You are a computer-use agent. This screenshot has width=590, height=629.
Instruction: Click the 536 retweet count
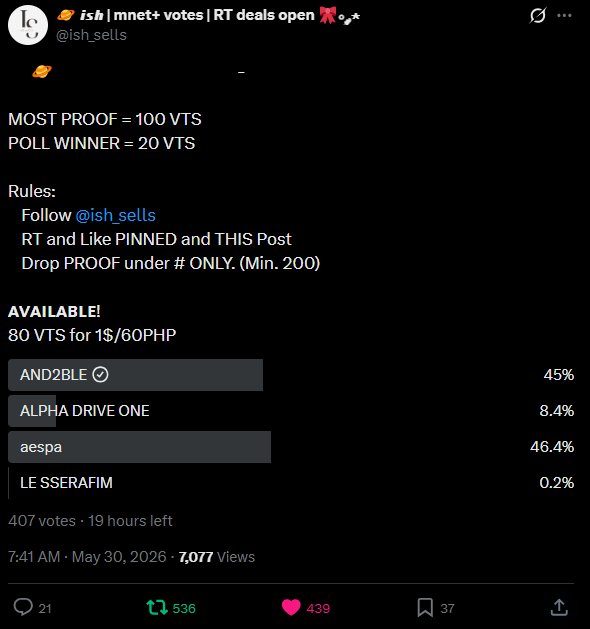point(184,608)
